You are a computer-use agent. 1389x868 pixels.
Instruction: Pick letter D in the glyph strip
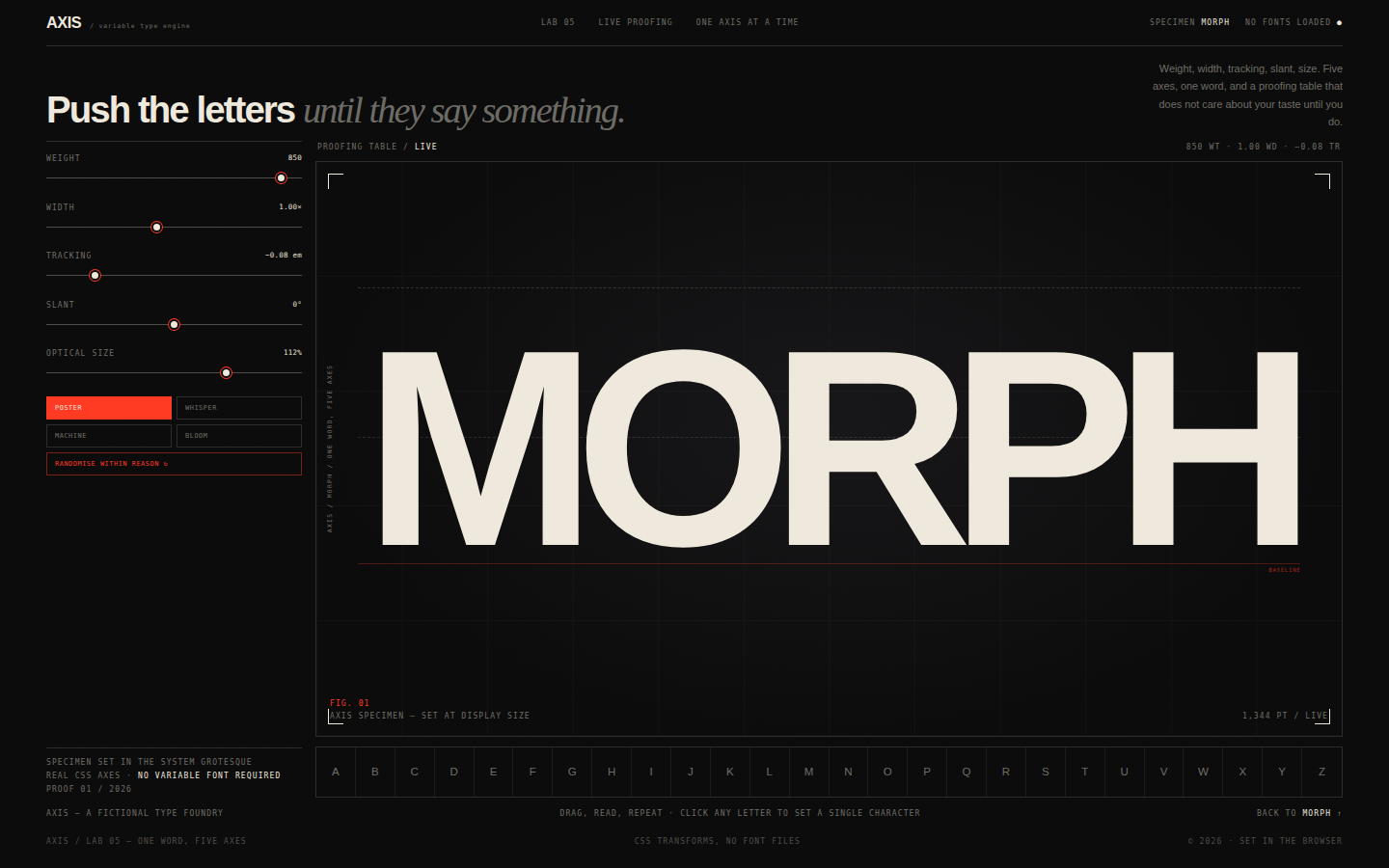point(454,772)
